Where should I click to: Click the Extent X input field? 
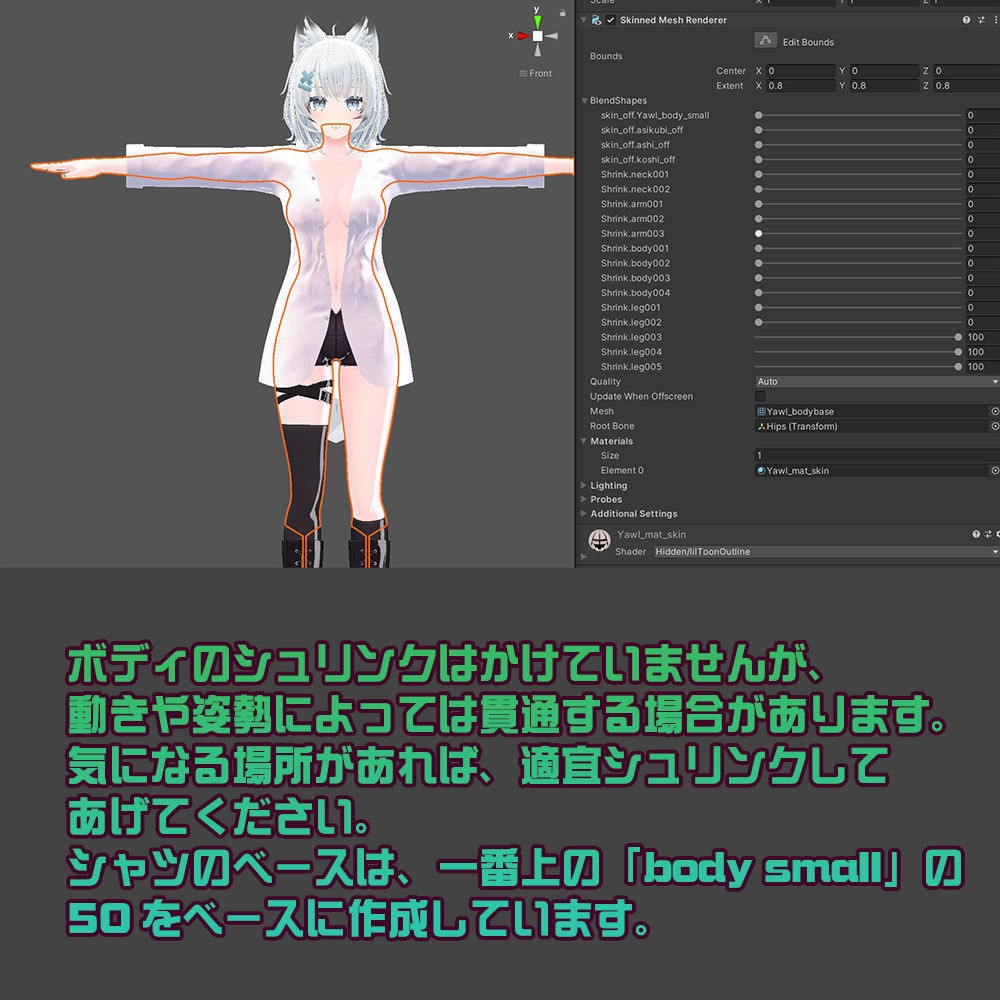[x=800, y=85]
